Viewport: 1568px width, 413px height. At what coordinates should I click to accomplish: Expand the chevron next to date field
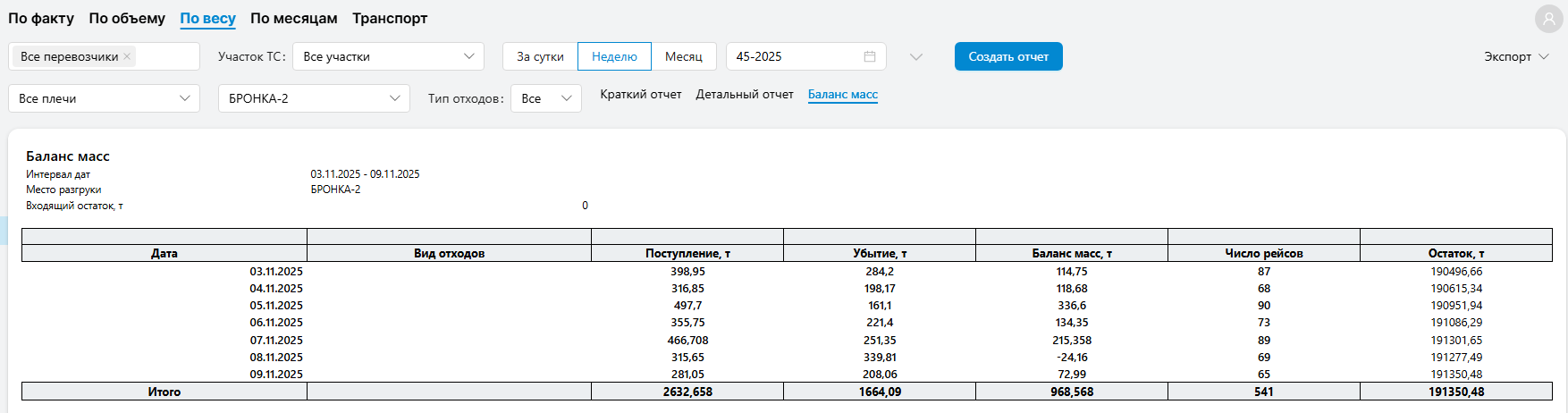915,56
